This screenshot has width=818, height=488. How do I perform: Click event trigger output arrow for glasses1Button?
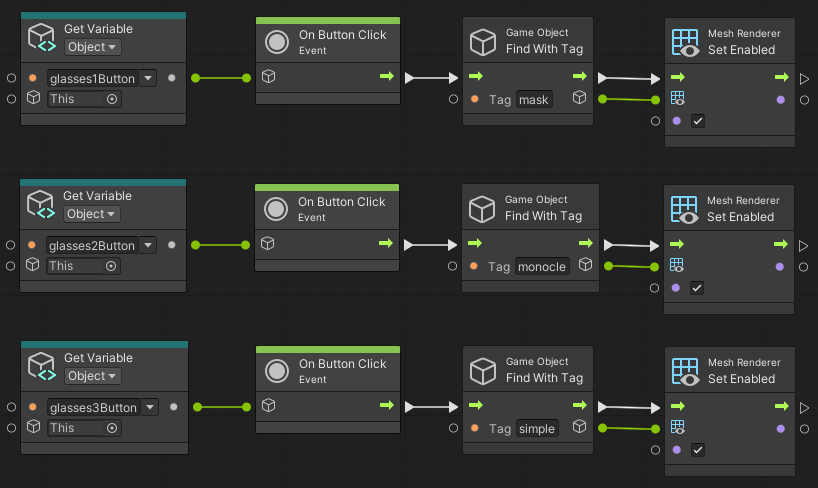point(387,77)
